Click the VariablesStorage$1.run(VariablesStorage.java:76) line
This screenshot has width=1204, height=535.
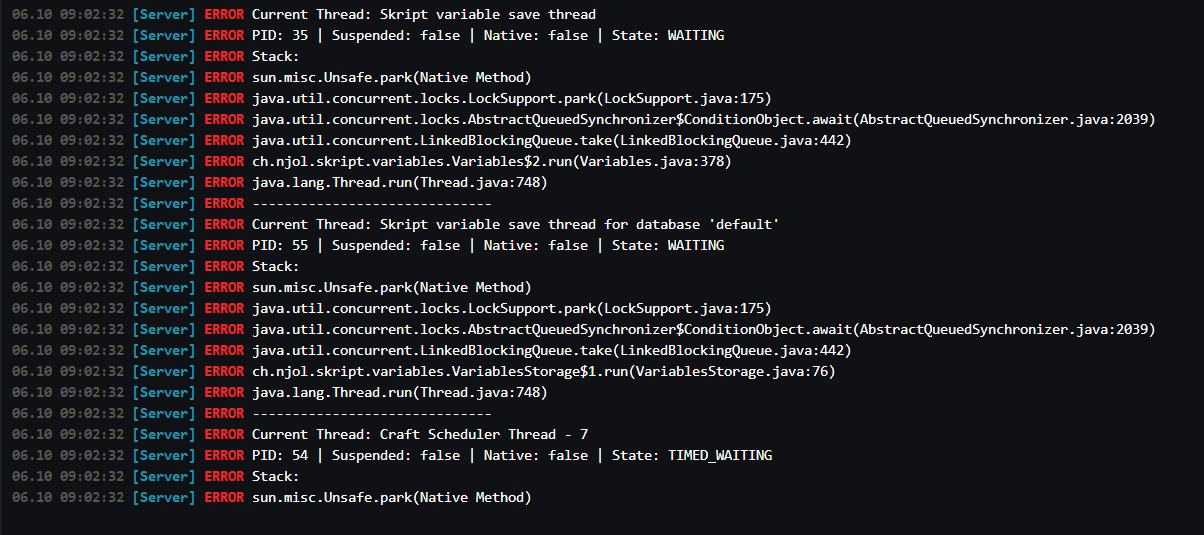424,371
